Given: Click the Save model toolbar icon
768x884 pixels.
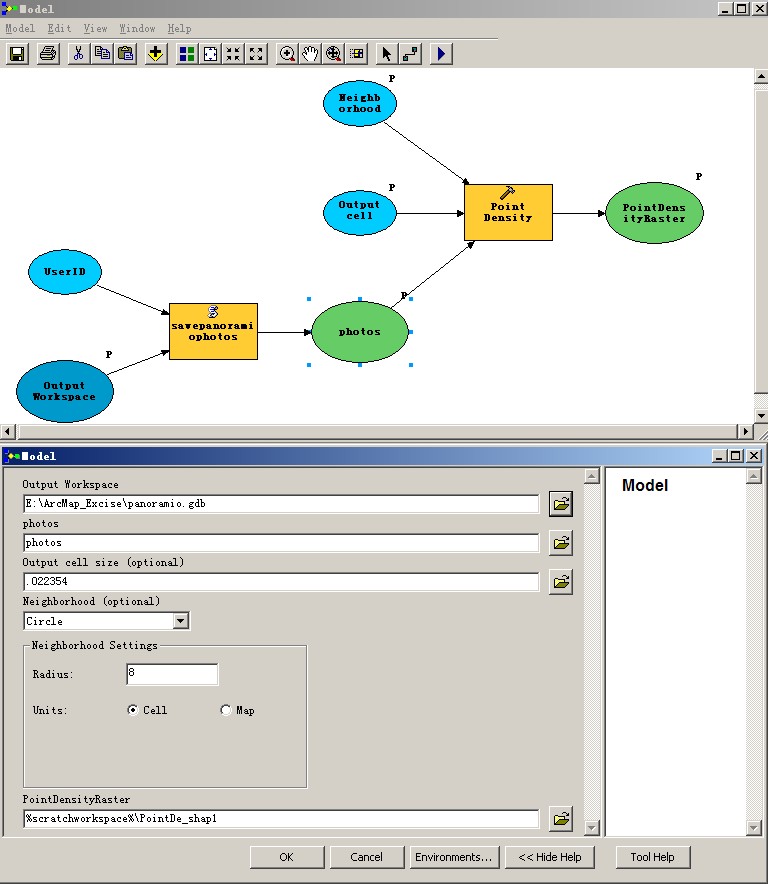Looking at the screenshot, I should pos(17,54).
